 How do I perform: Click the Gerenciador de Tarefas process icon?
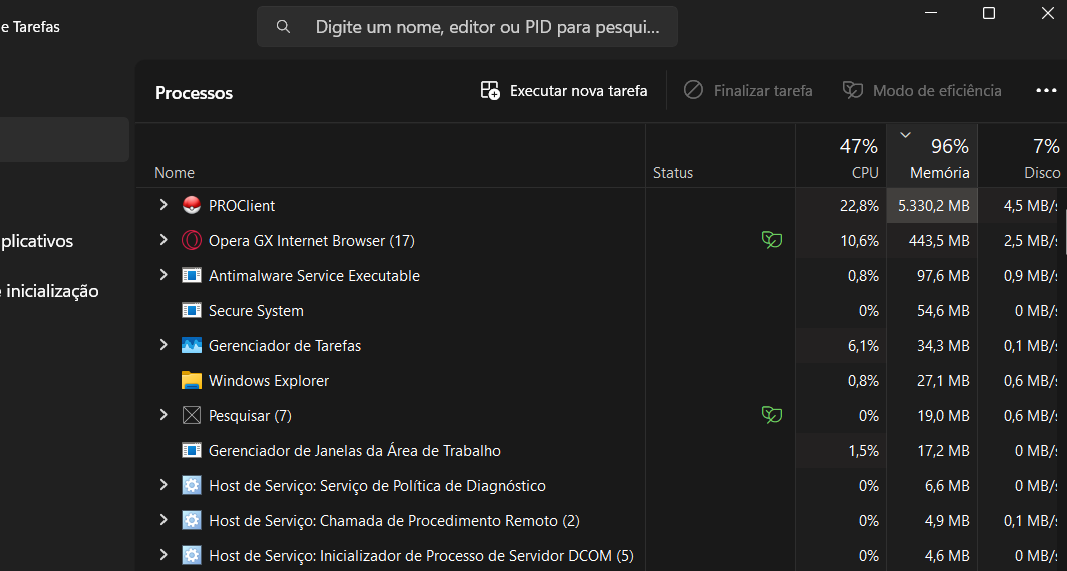[192, 346]
